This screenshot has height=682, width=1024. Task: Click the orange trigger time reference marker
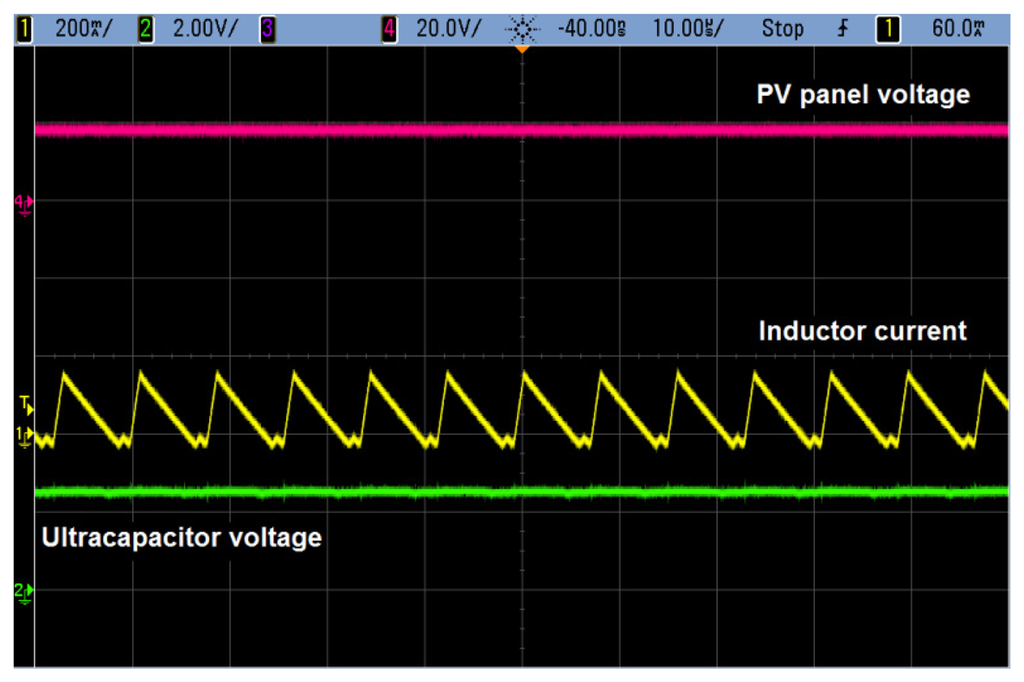521,49
